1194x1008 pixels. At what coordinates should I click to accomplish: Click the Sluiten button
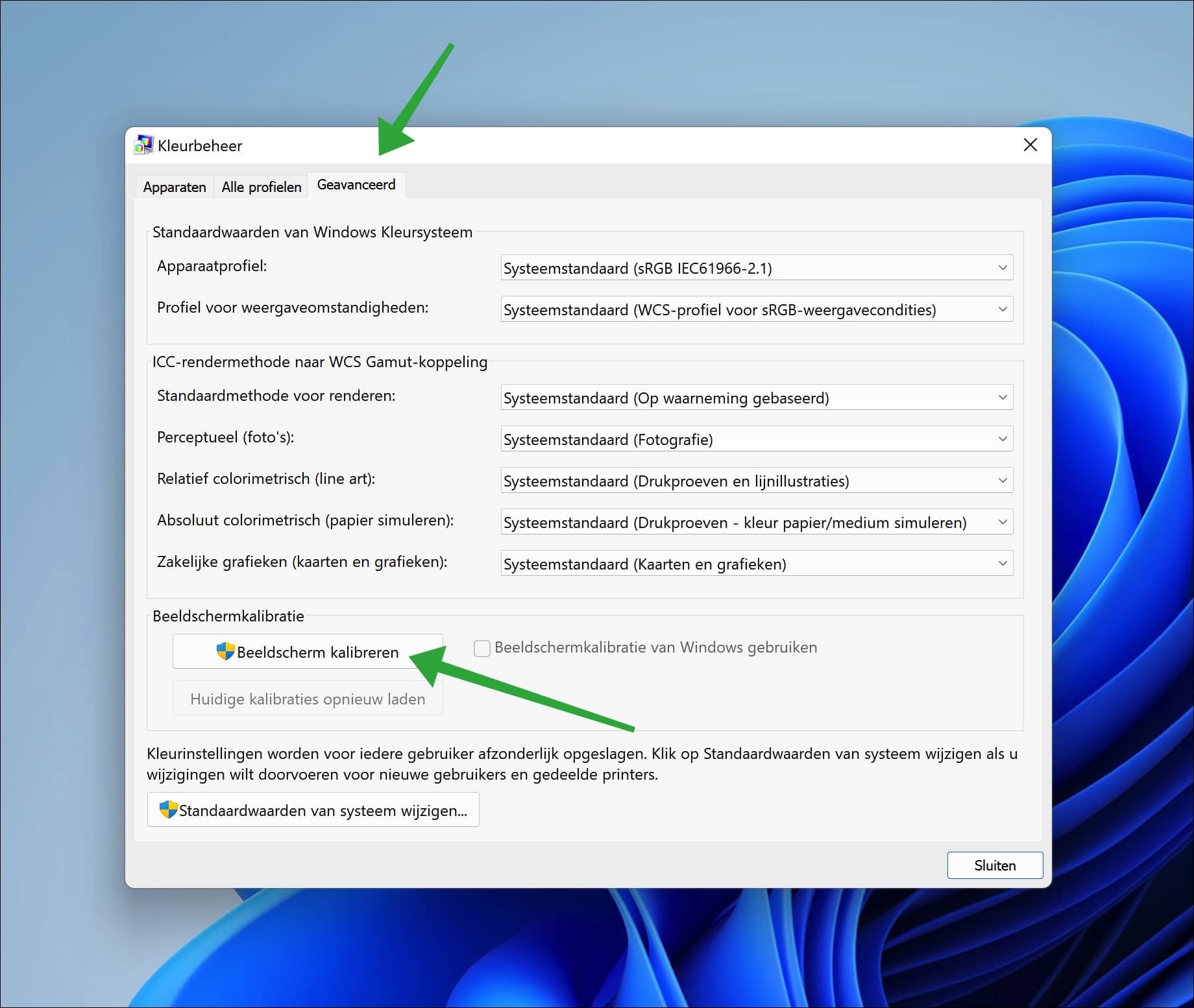995,865
